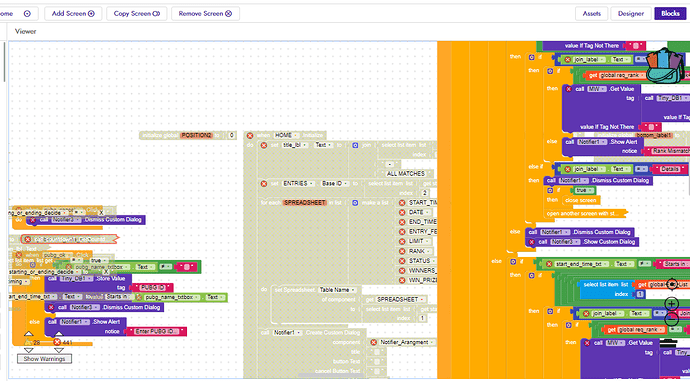Click the left vertical scrollbar thumb
This screenshot has height=381, width=690.
(4, 62)
